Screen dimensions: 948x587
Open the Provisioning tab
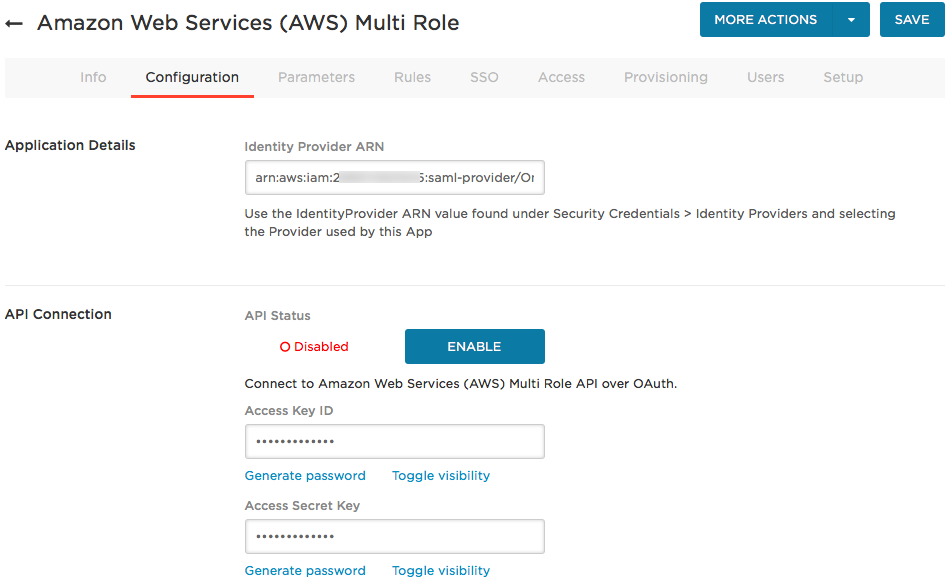(x=666, y=77)
